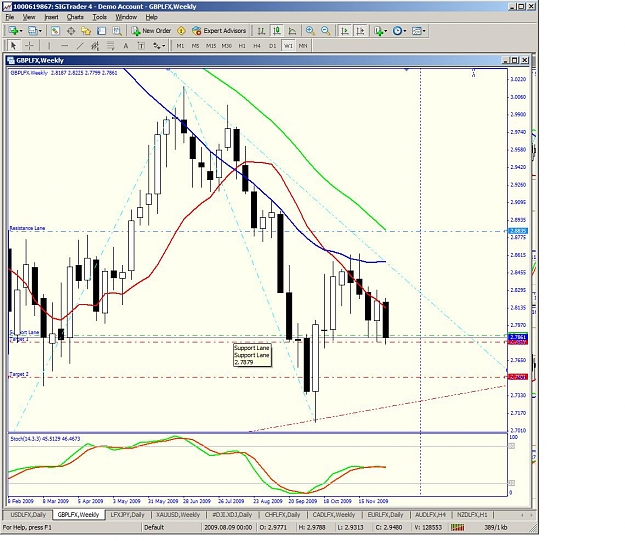Open the View menu
625x541 pixels.
click(29, 17)
